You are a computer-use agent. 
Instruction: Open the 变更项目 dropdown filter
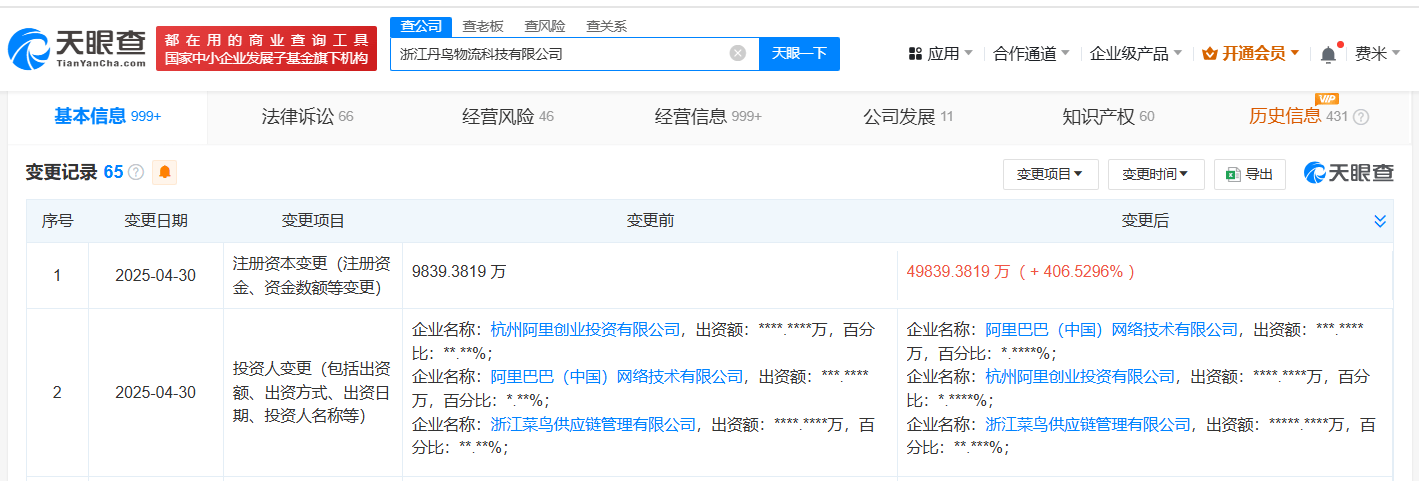[1050, 174]
